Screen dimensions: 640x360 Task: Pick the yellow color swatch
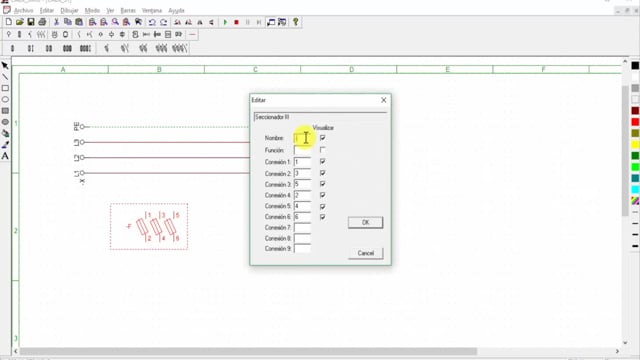pyautogui.click(x=635, y=144)
